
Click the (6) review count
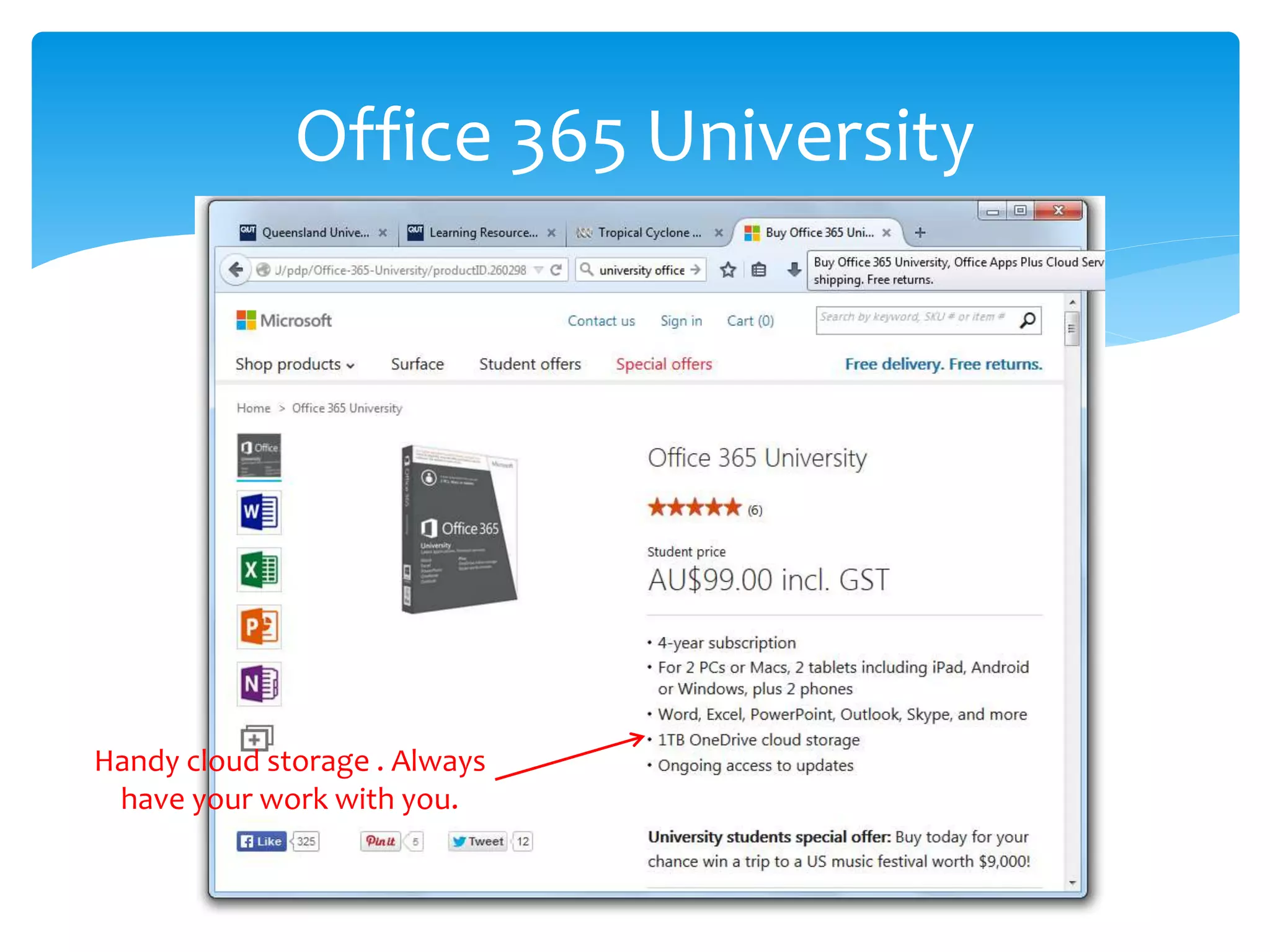tap(755, 510)
